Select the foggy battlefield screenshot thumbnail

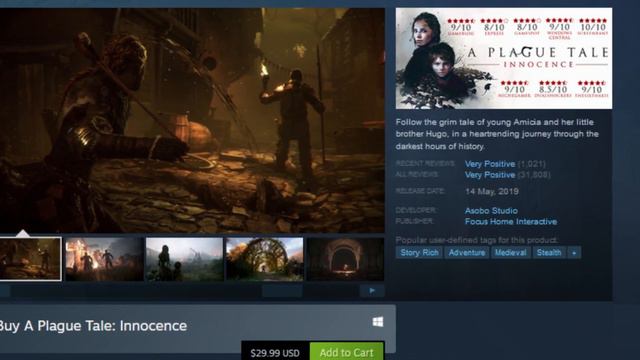click(x=184, y=259)
